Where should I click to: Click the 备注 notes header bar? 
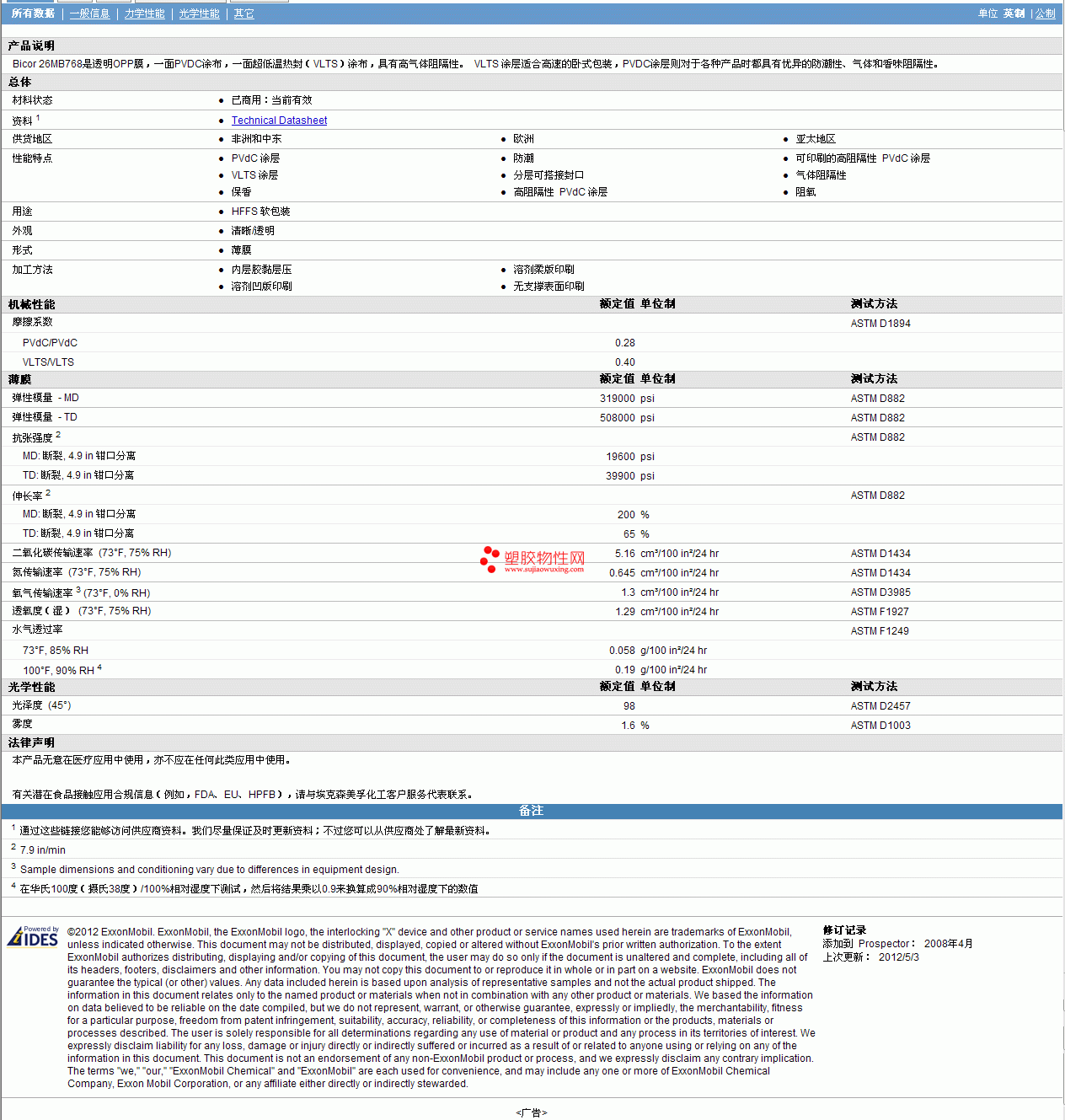click(532, 811)
